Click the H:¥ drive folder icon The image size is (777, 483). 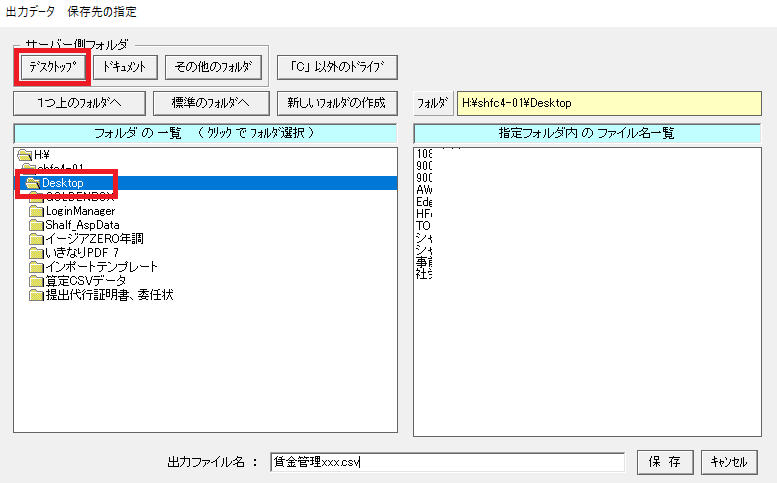click(25, 155)
